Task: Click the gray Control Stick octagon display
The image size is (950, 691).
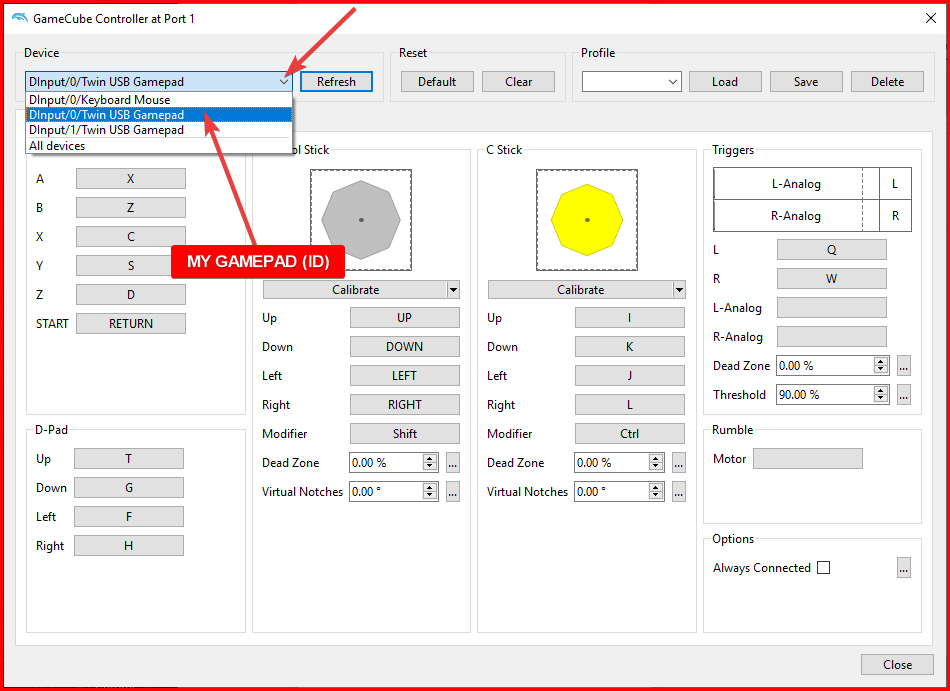Action: tap(361, 220)
